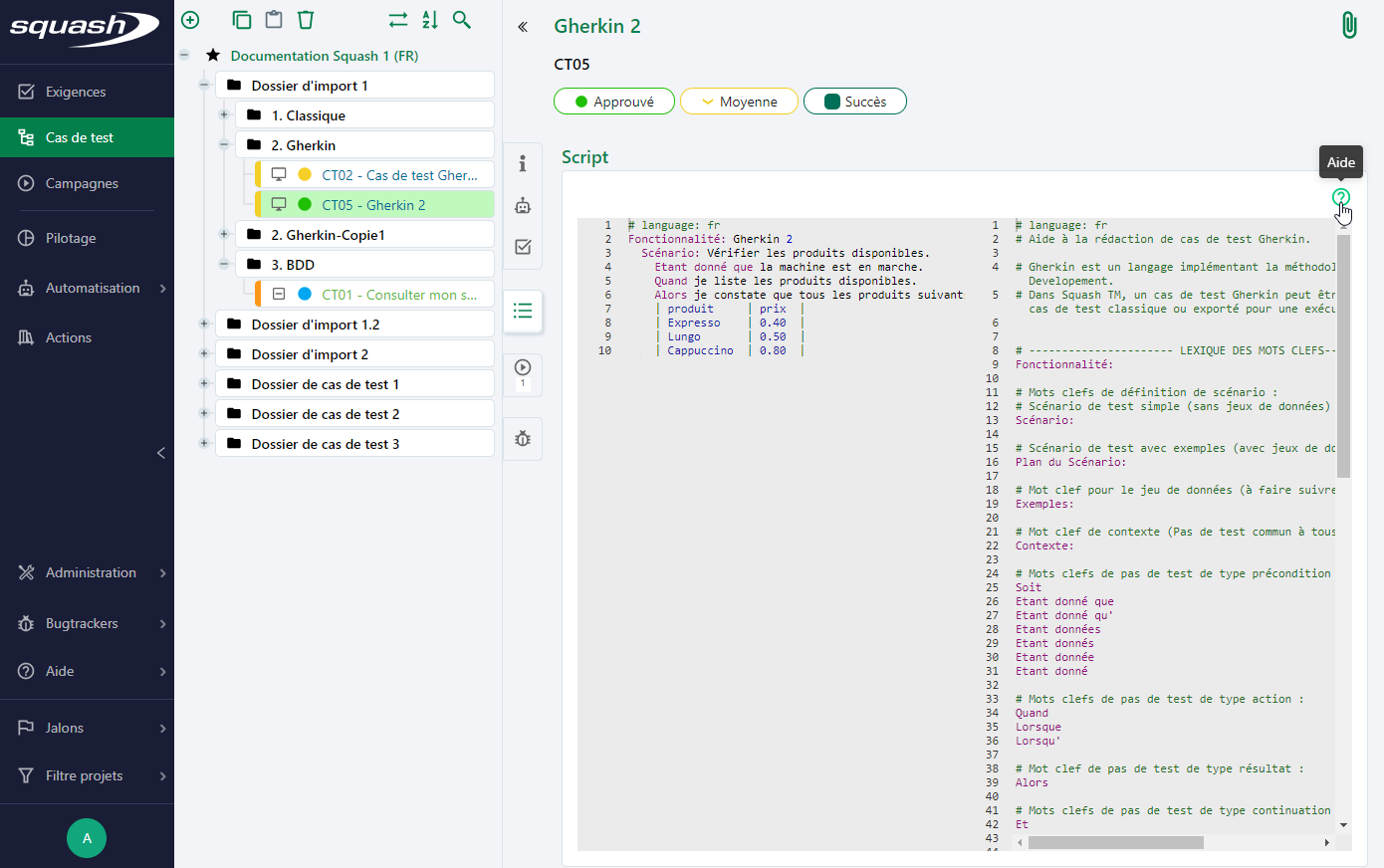Click the copy icon in tree toolbar
Image resolution: width=1384 pixels, height=868 pixels.
pos(241,20)
